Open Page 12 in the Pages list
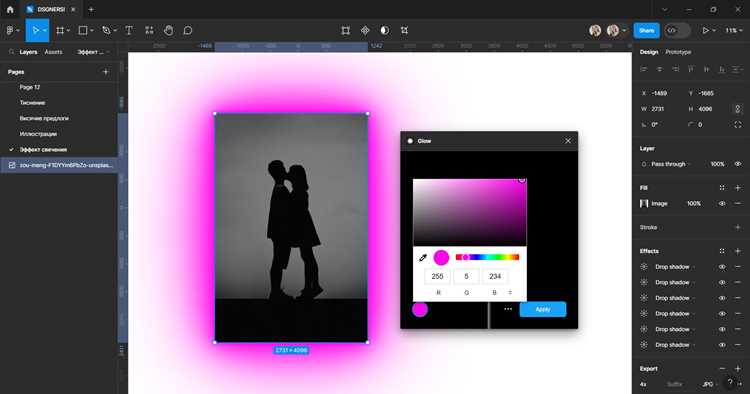Image resolution: width=750 pixels, height=394 pixels. point(30,87)
